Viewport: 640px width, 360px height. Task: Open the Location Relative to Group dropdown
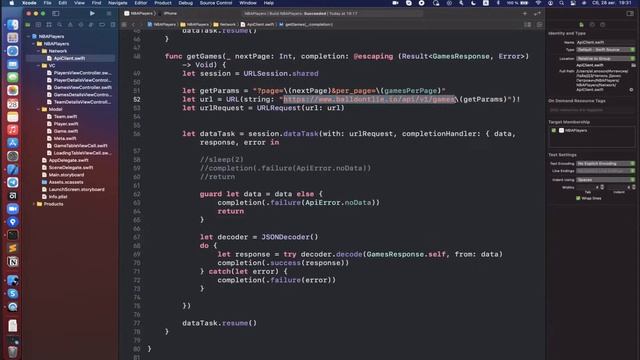[x=606, y=59]
